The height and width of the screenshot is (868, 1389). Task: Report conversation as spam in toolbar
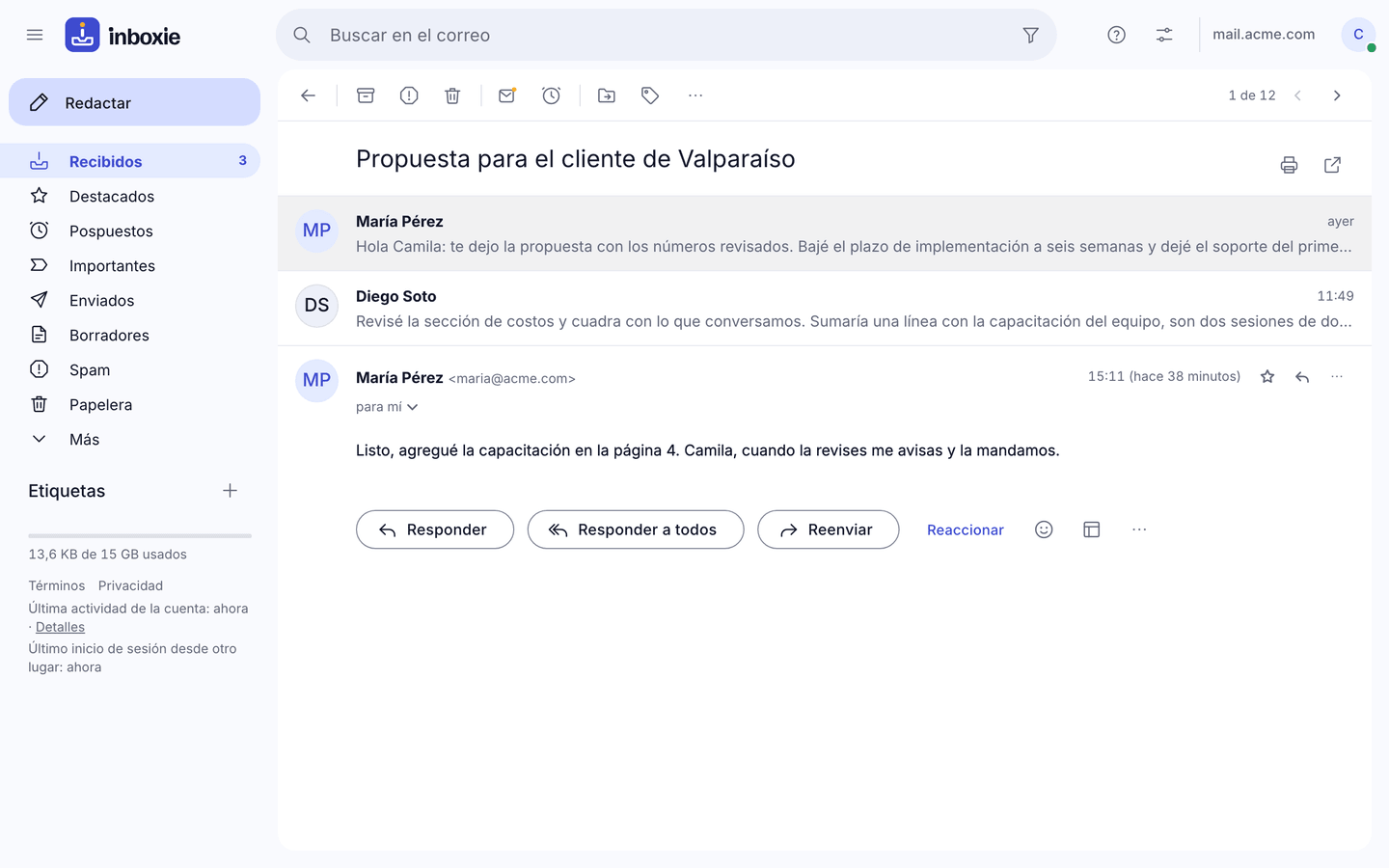click(x=409, y=95)
